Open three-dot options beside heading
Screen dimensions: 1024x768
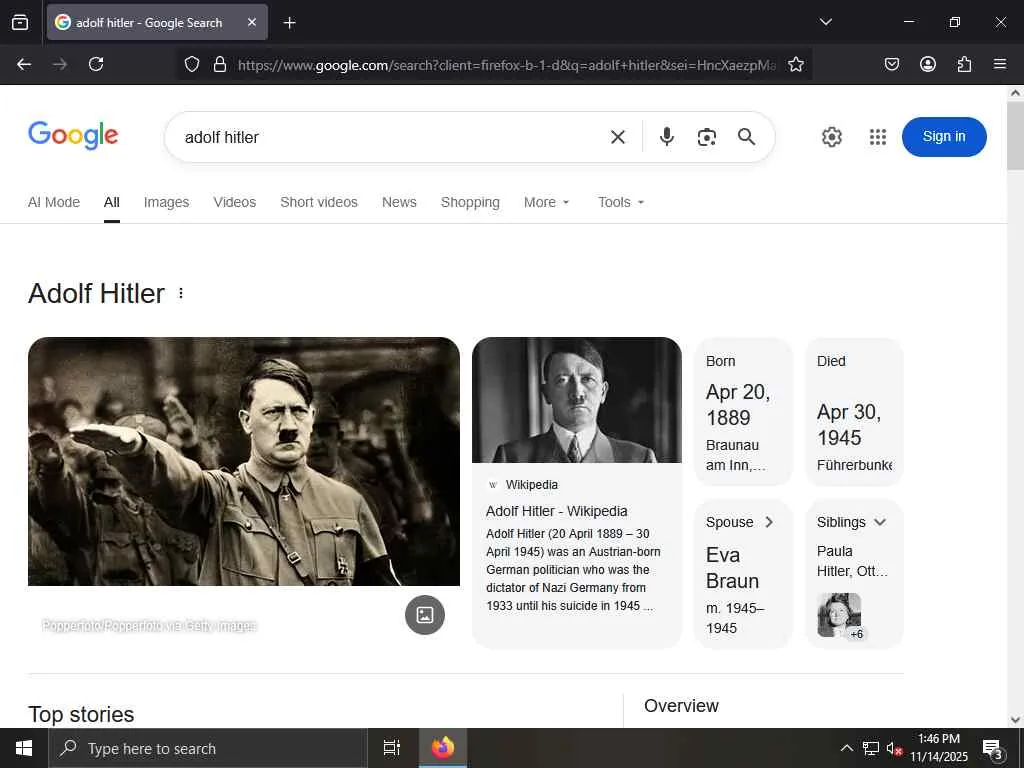[x=181, y=294]
